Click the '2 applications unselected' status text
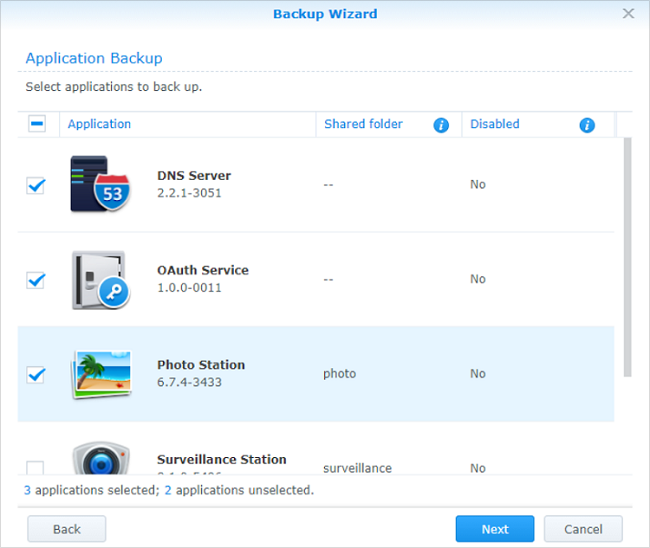The image size is (650, 548). 239,490
